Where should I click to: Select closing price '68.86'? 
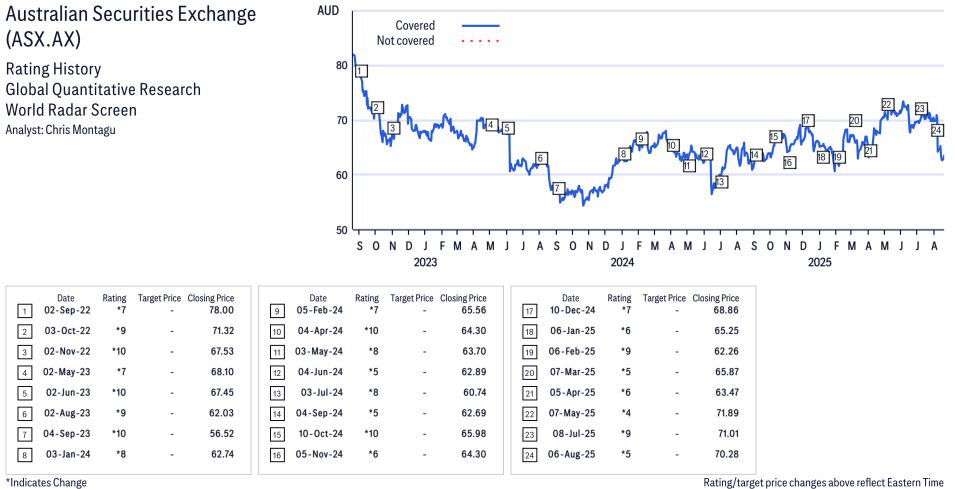pos(727,311)
